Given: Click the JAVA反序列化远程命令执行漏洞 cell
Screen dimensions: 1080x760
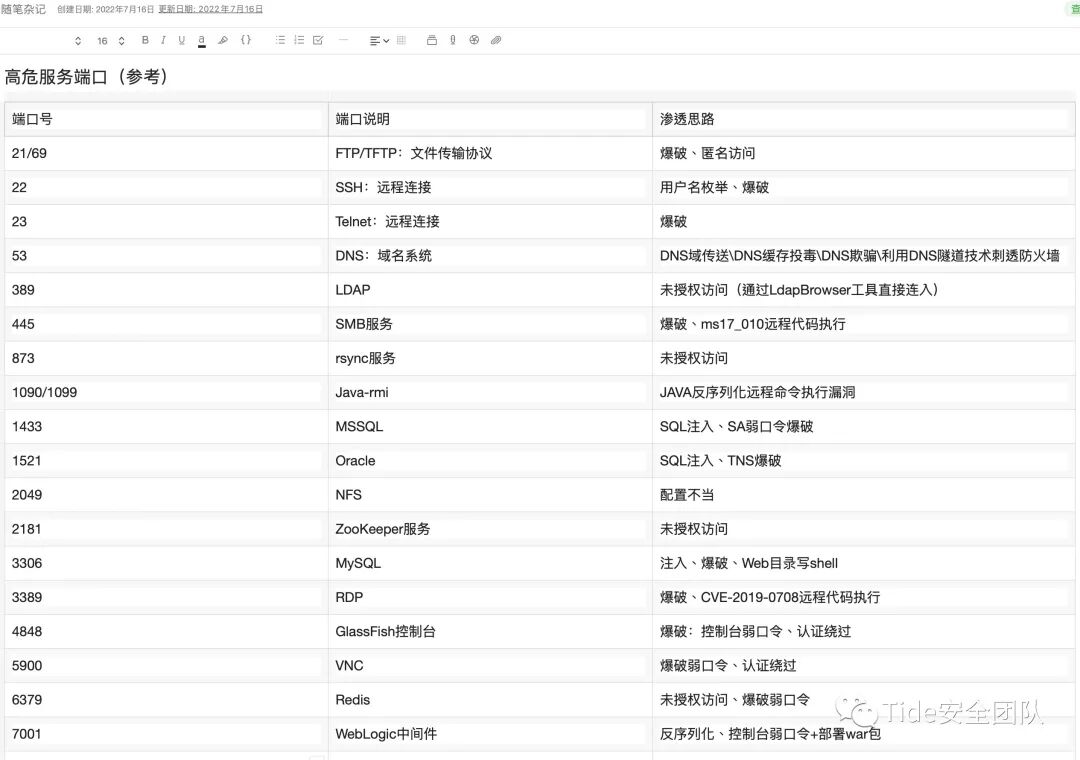Looking at the screenshot, I should pos(864,392).
